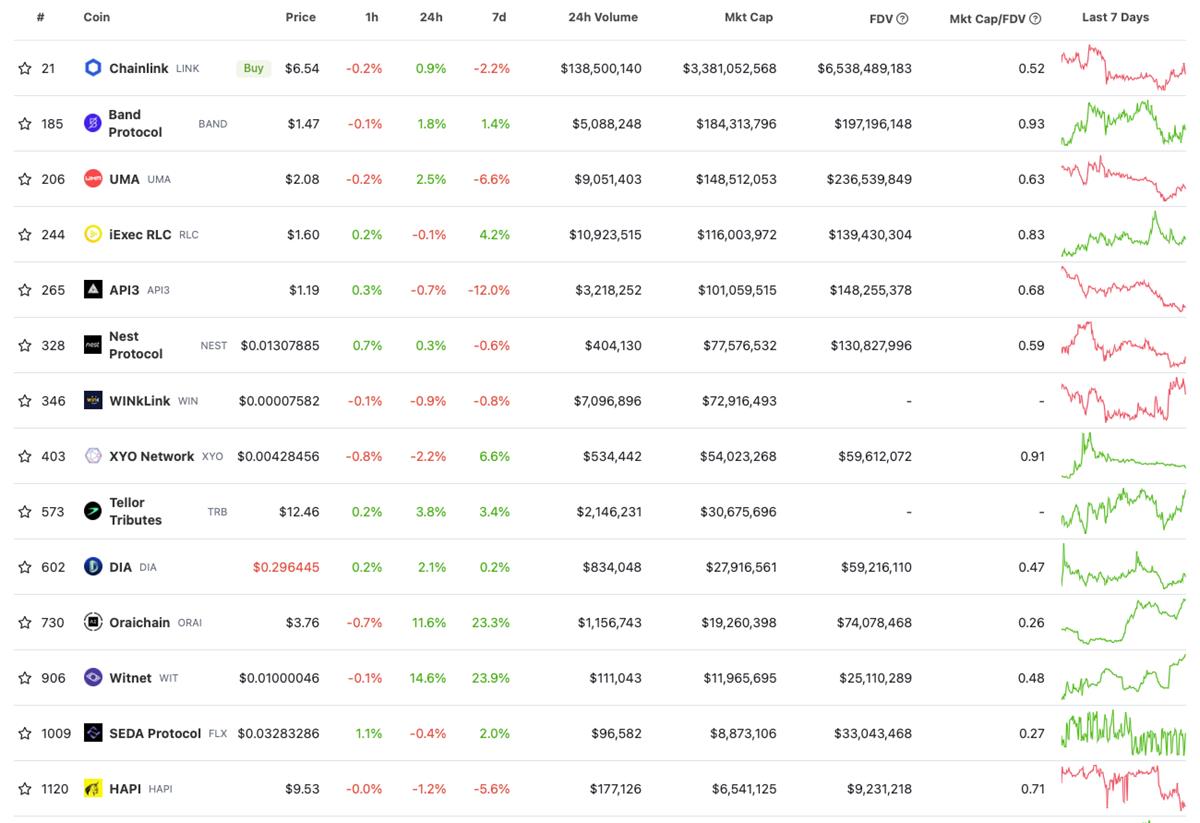
Task: Sort by 24h Volume column header
Action: pyautogui.click(x=602, y=17)
